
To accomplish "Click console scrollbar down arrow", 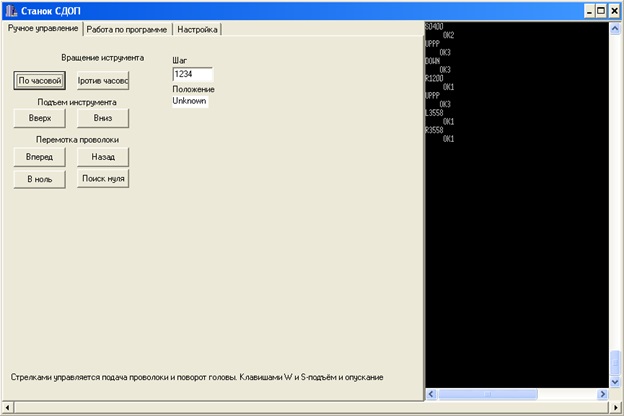I will click(x=615, y=382).
